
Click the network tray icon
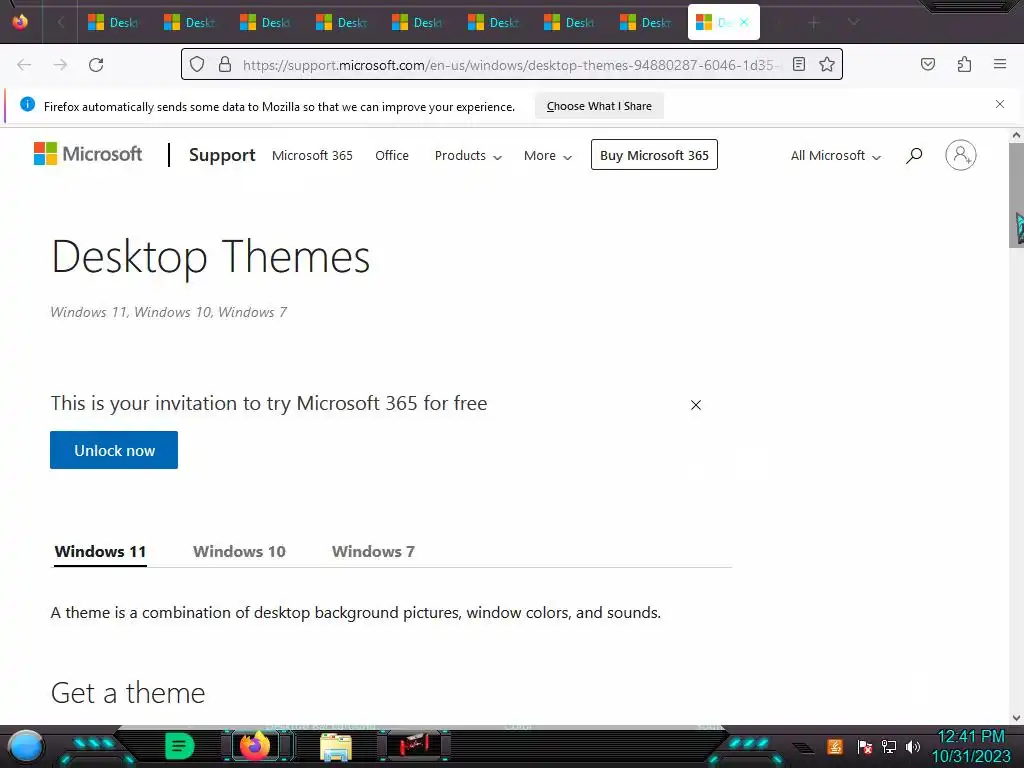pos(889,746)
